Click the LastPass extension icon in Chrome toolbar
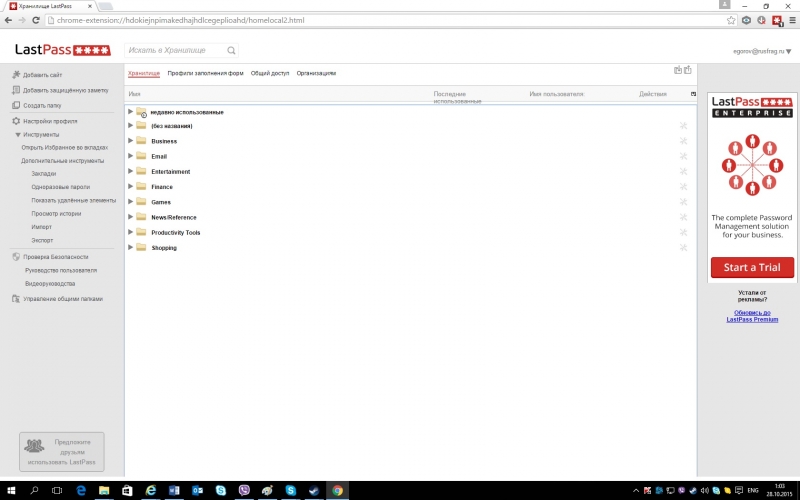This screenshot has height=500, width=800. coord(777,20)
